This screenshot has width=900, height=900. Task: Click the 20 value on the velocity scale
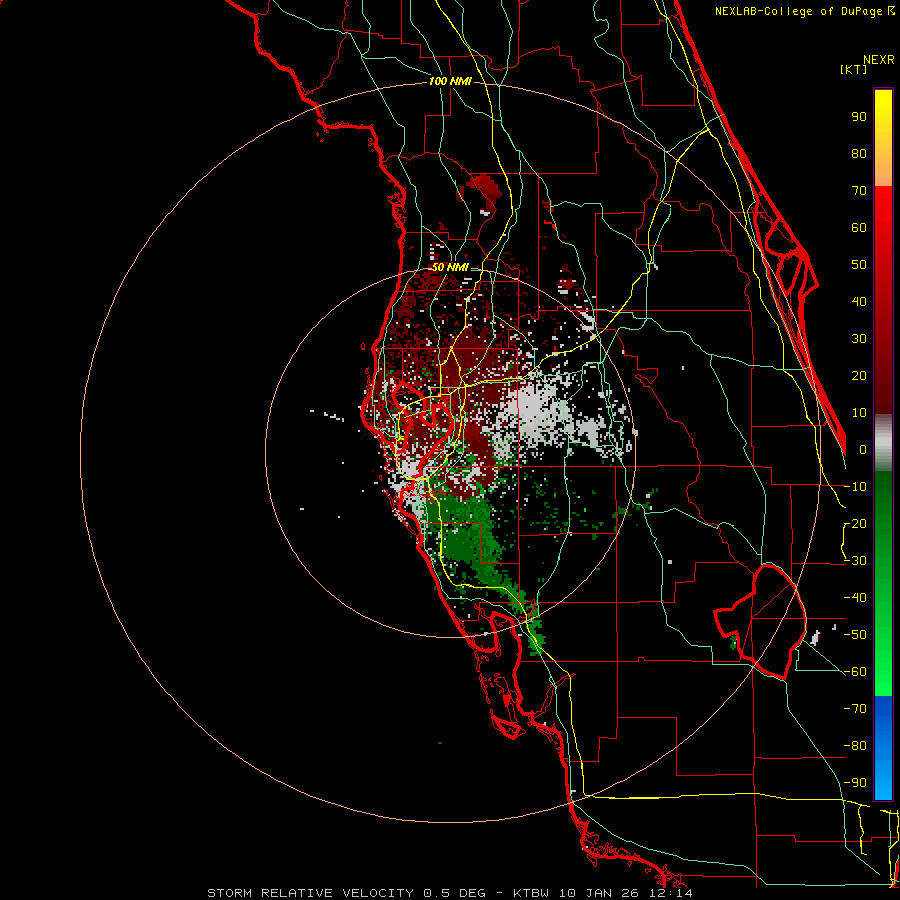[x=859, y=376]
